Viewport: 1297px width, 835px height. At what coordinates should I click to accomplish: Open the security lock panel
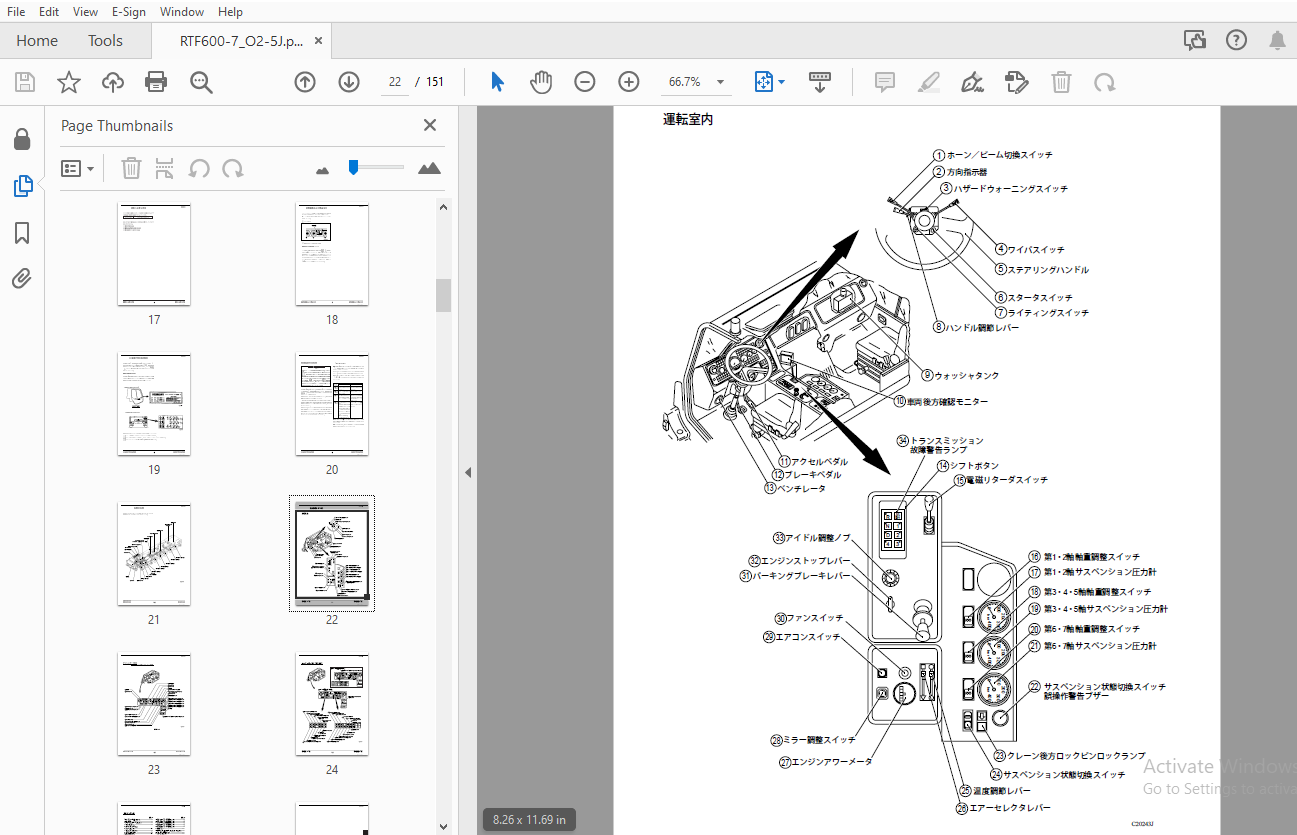pyautogui.click(x=22, y=139)
